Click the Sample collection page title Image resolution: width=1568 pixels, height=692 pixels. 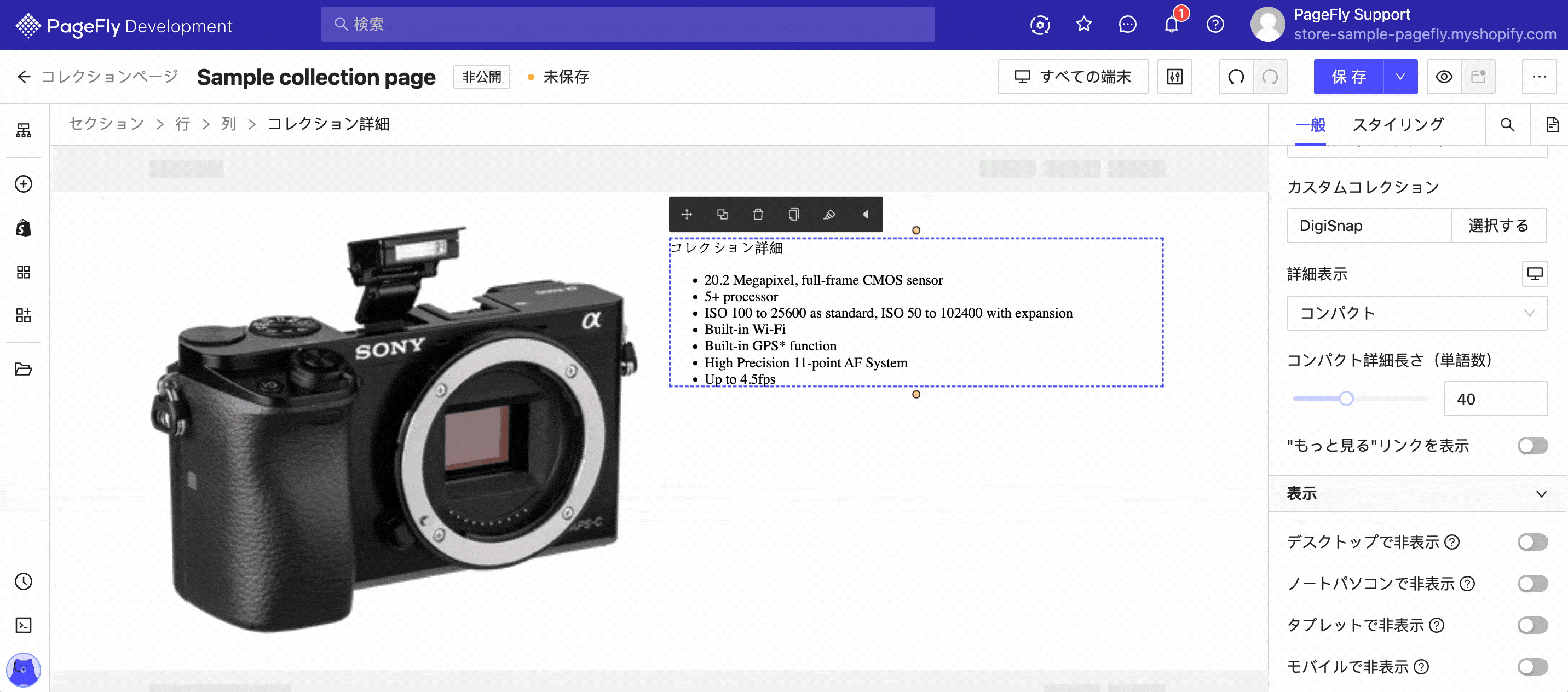(316, 77)
